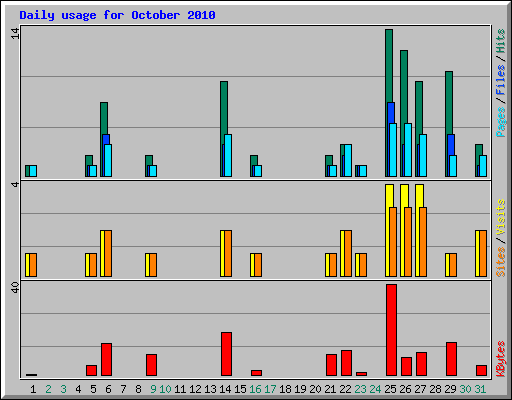Click the chart title "Daily usage for October 2010"

point(117,15)
